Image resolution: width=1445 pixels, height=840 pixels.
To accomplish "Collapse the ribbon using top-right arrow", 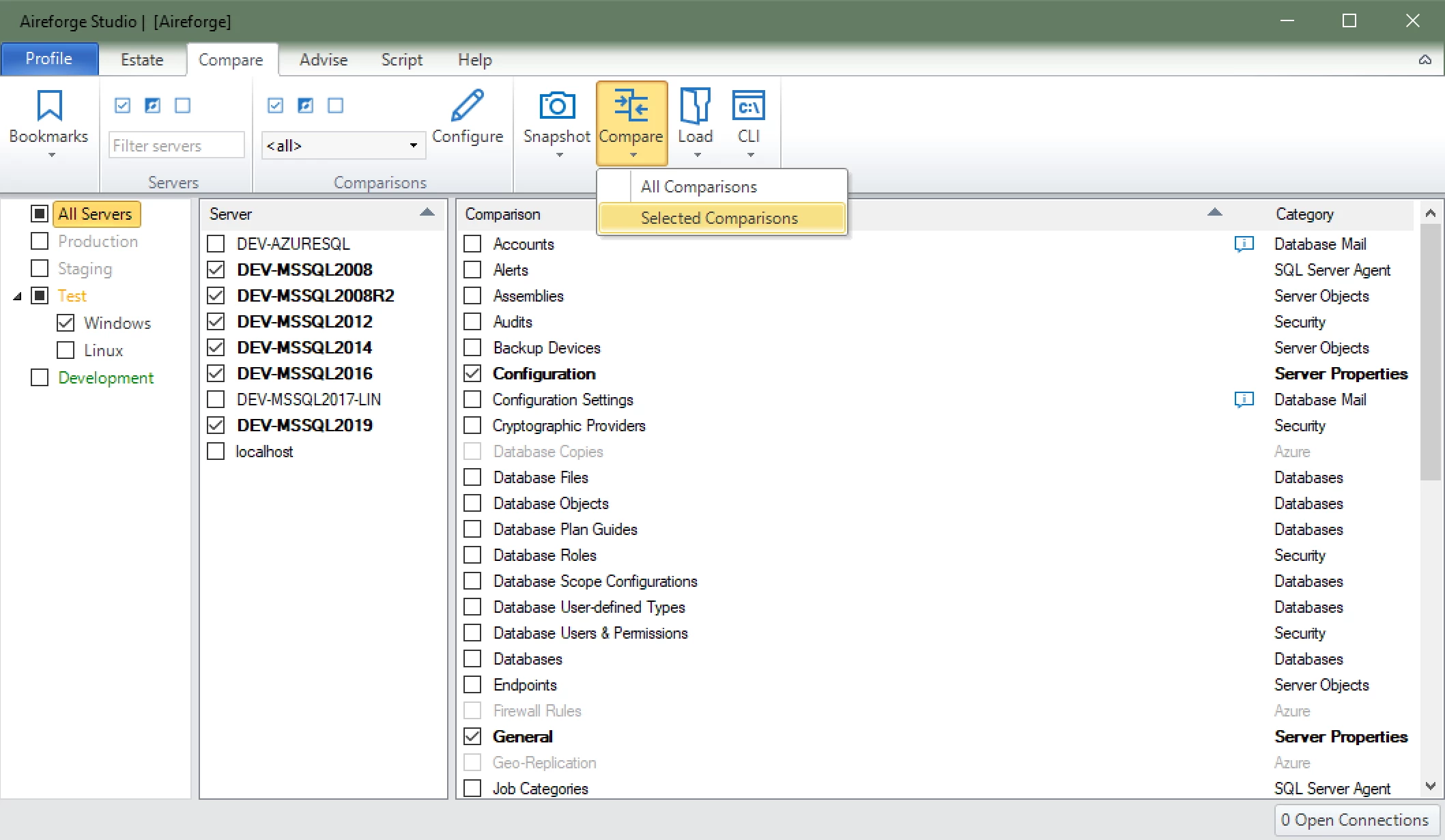I will click(1425, 60).
